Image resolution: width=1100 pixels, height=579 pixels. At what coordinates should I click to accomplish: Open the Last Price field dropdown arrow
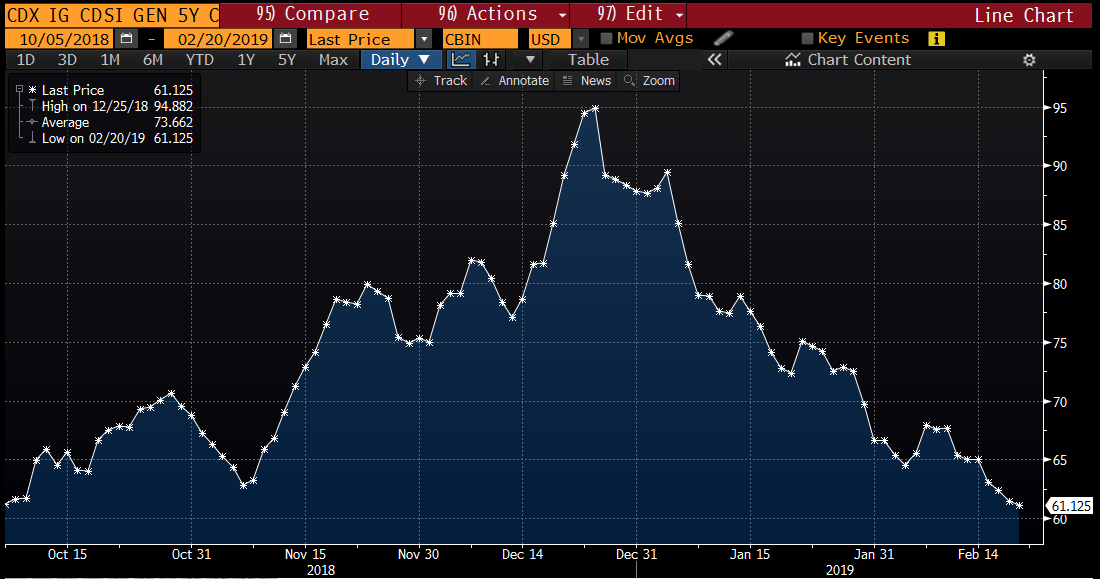[424, 39]
